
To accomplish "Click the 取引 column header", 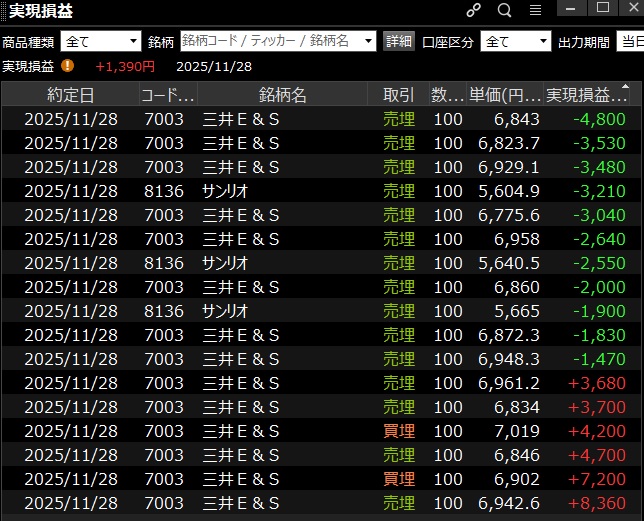I will click(398, 95).
